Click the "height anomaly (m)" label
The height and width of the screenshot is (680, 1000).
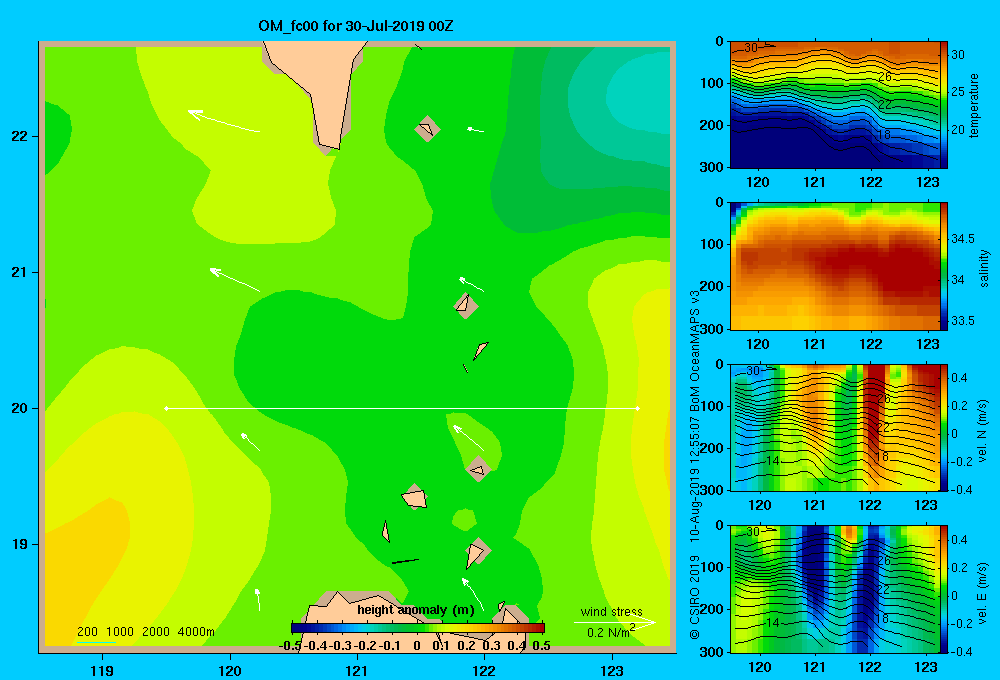416,610
